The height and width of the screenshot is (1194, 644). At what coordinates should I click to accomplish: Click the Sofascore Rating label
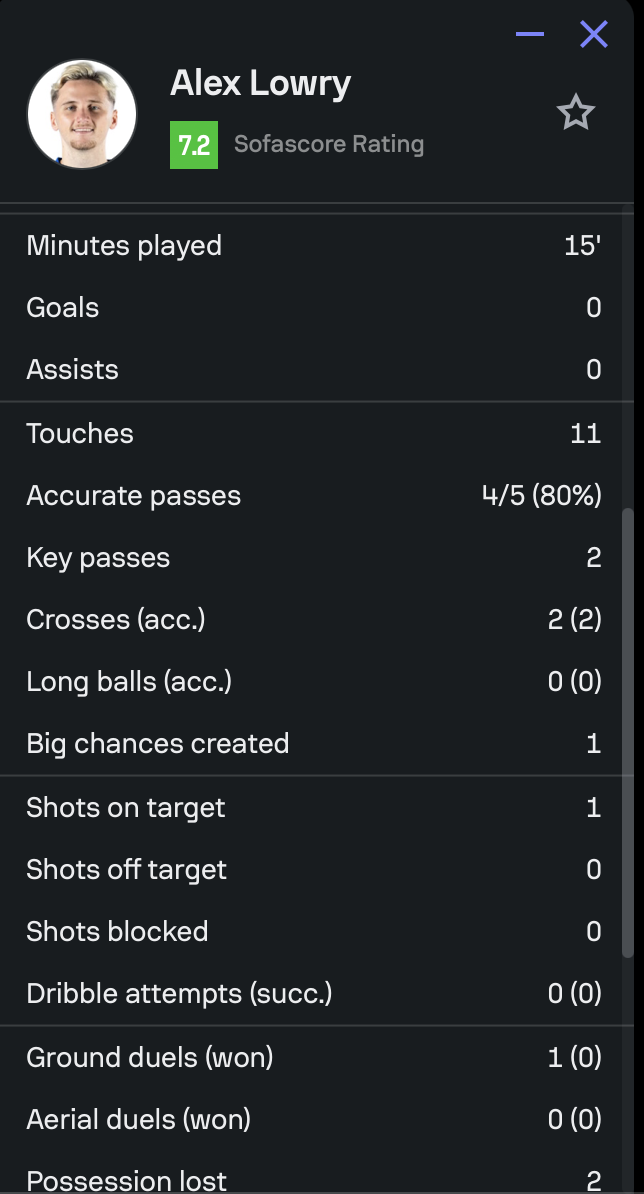[329, 144]
